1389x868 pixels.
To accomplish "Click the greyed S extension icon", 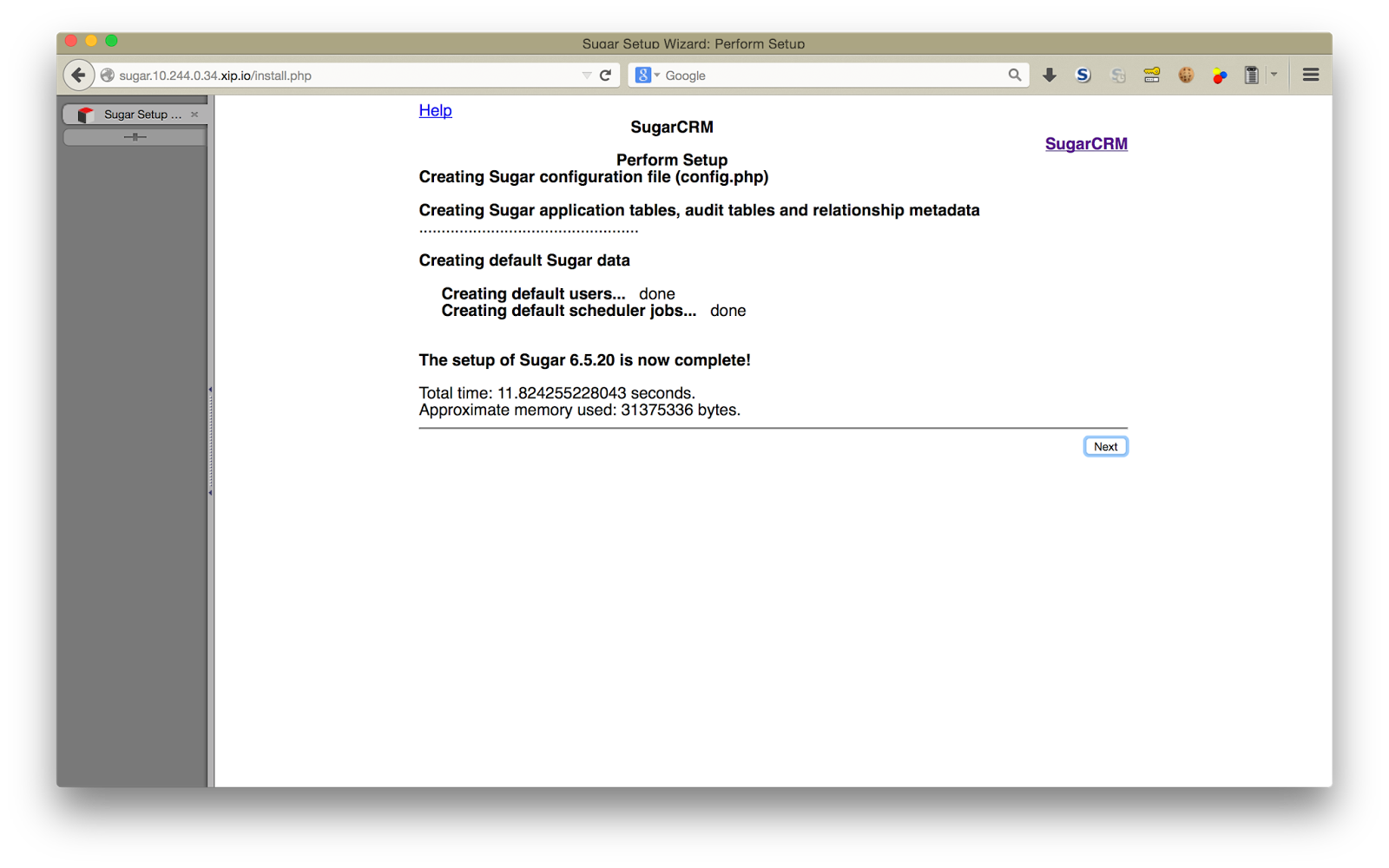I will [1118, 76].
